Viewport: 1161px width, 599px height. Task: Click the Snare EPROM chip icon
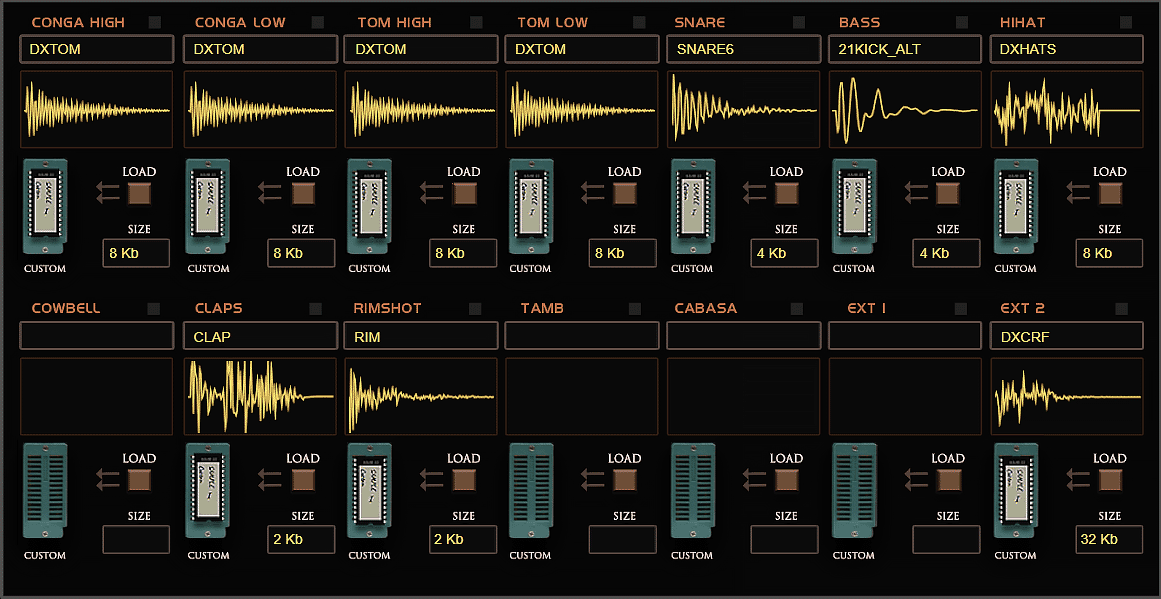692,207
